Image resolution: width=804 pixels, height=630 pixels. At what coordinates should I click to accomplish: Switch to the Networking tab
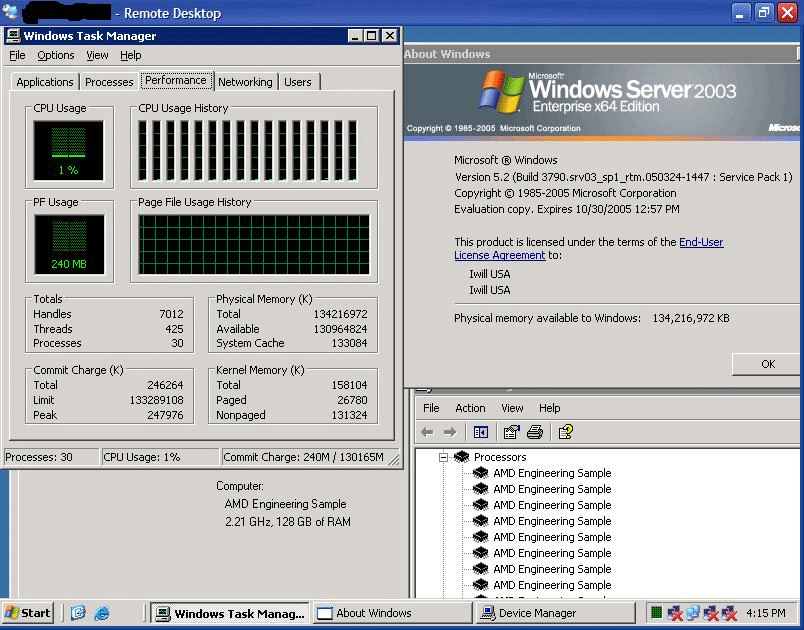tap(245, 82)
